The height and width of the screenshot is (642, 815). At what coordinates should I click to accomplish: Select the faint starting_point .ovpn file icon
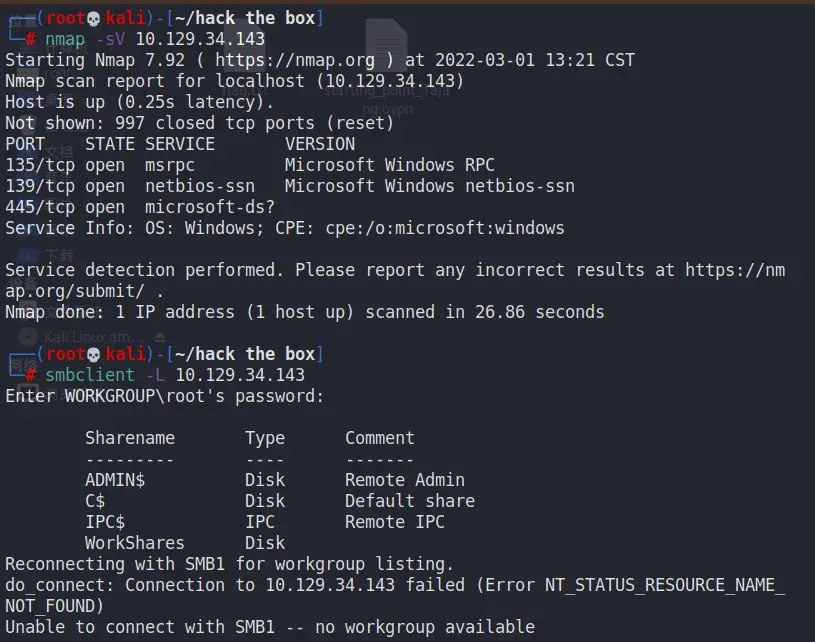pyautogui.click(x=385, y=48)
